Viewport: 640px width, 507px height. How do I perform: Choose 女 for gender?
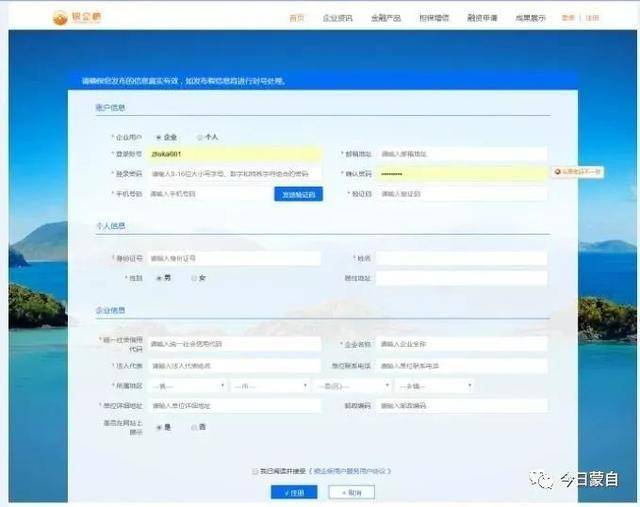(194, 278)
